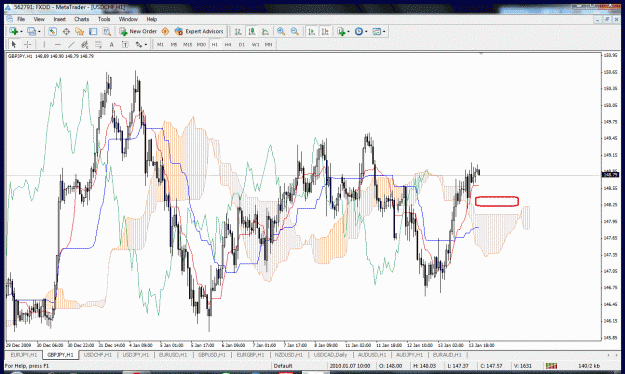Viewport: 625px width, 374px height.
Task: Switch to EURJPY,H1 chart tab
Action: coord(24,354)
